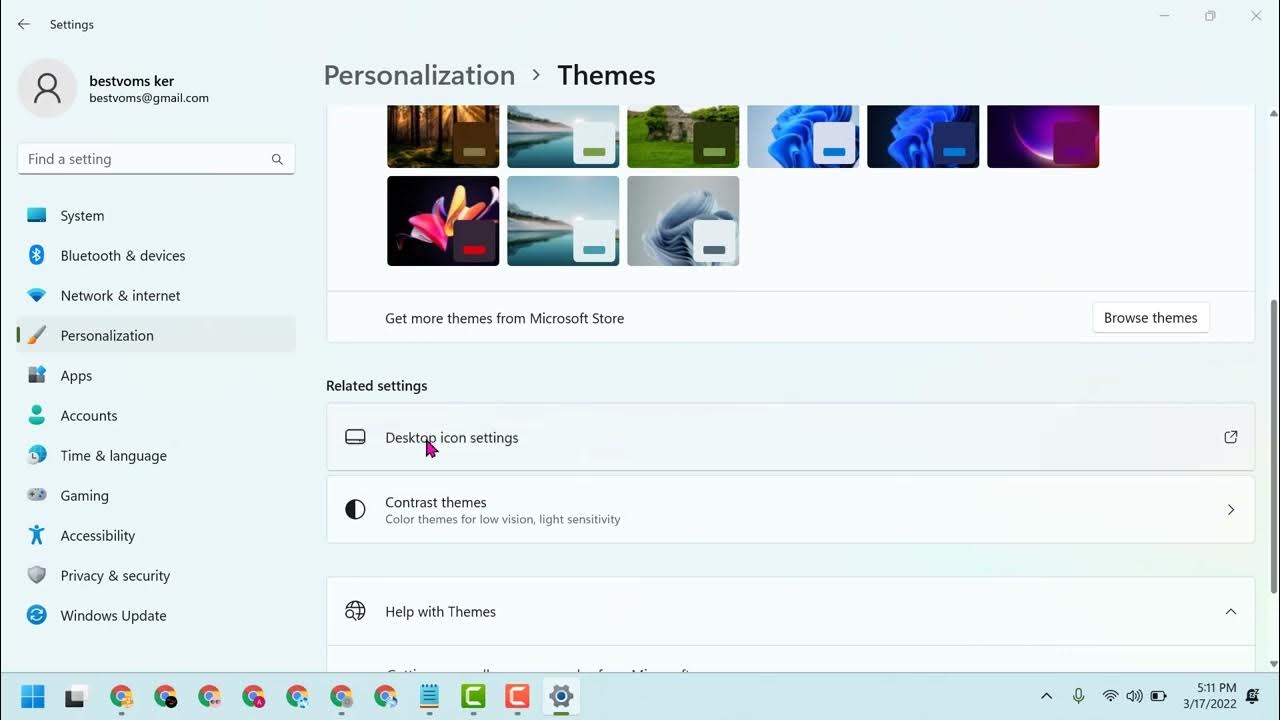
Task: Open Task View from the taskbar
Action: (76, 697)
